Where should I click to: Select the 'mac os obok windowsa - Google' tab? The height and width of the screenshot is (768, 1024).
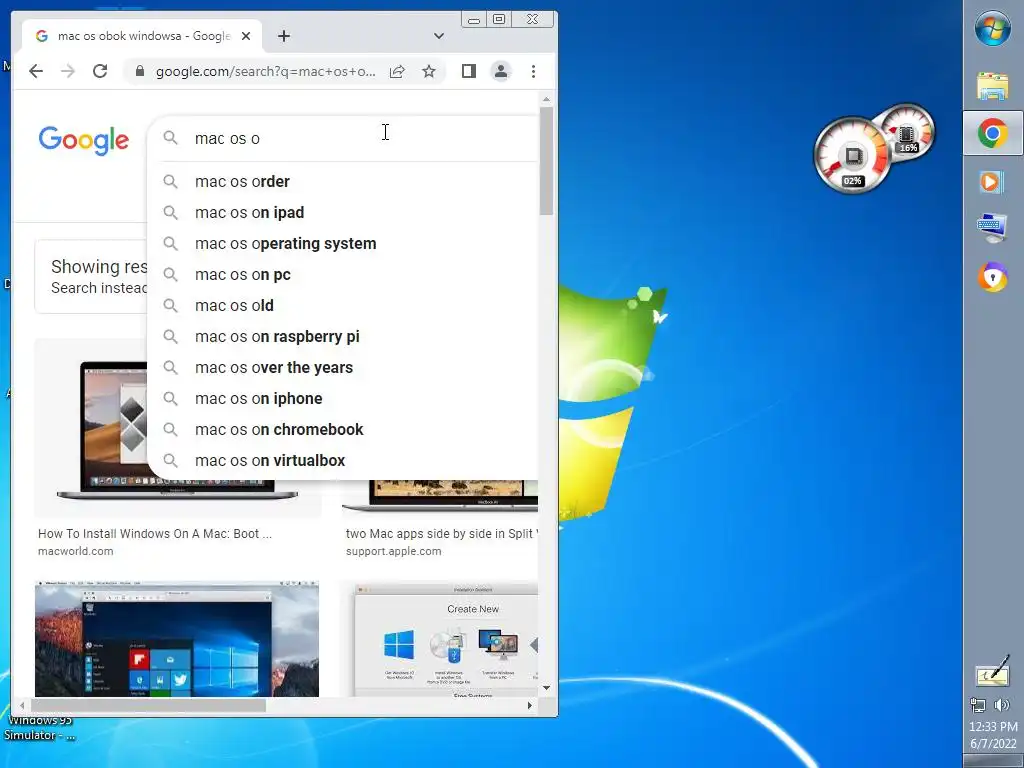(x=142, y=36)
